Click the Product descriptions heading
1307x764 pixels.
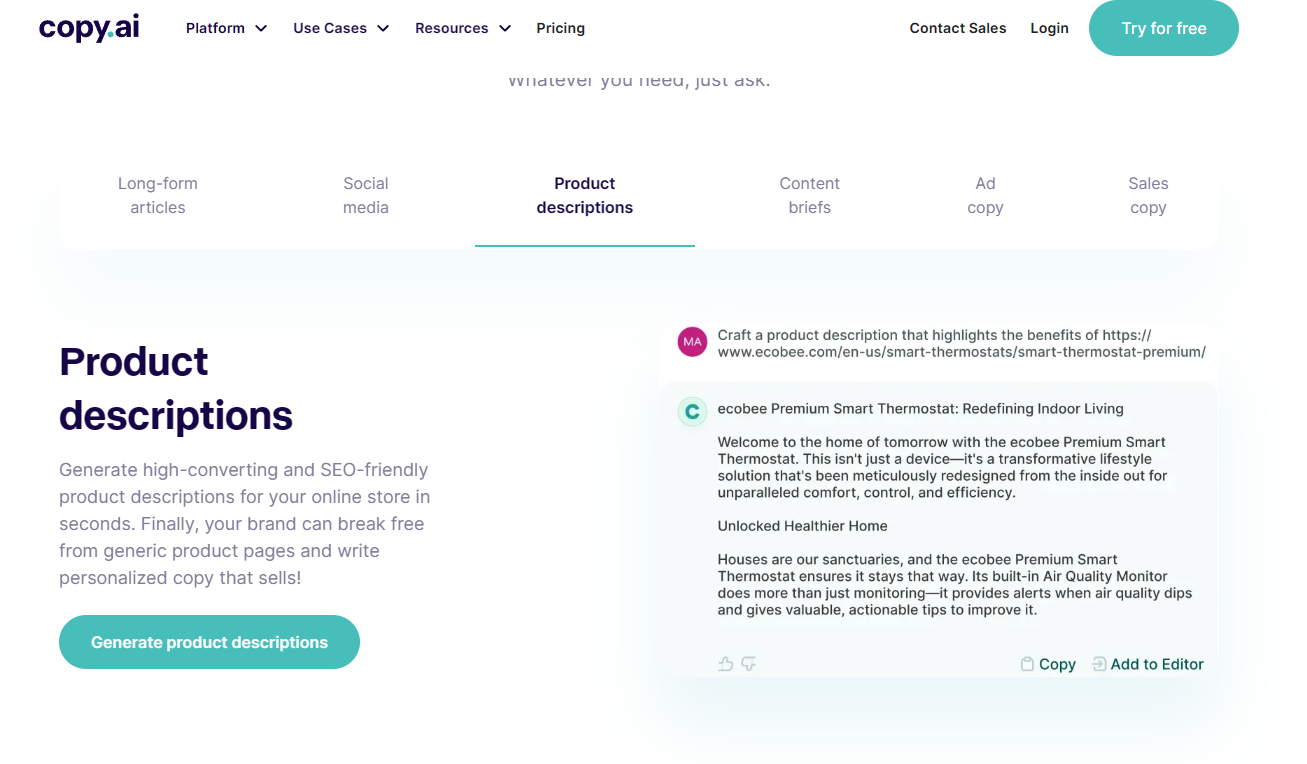176,388
